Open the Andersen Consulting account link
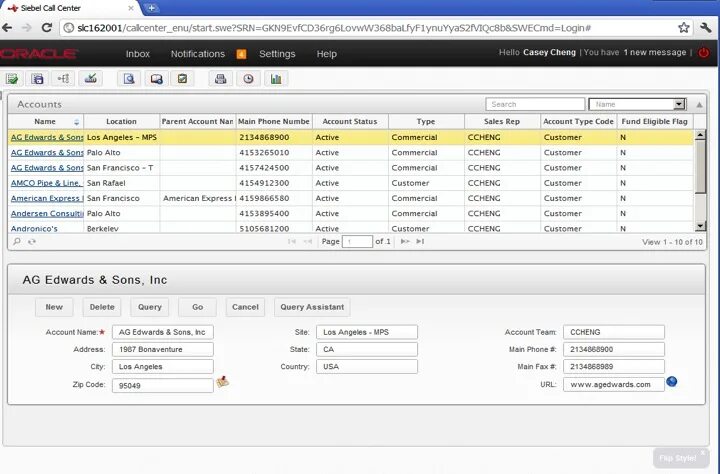720x474 pixels. [47, 213]
